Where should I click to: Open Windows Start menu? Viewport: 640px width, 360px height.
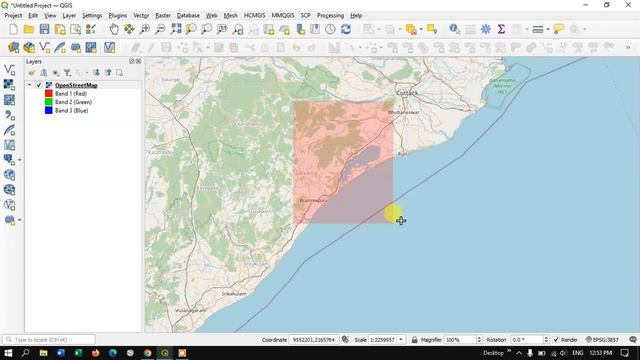click(8, 353)
